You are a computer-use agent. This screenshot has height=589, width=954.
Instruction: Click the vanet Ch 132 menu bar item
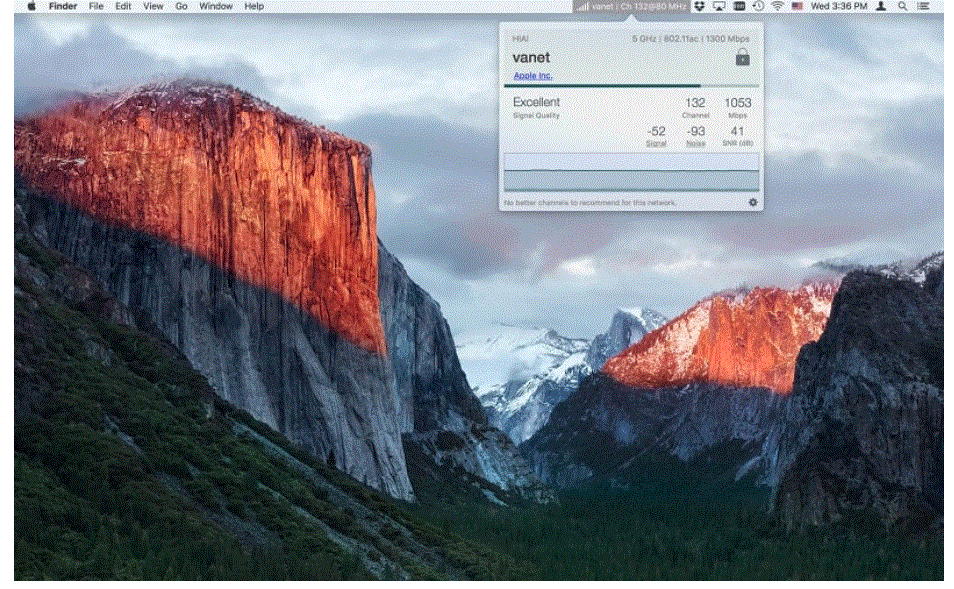[x=631, y=6]
